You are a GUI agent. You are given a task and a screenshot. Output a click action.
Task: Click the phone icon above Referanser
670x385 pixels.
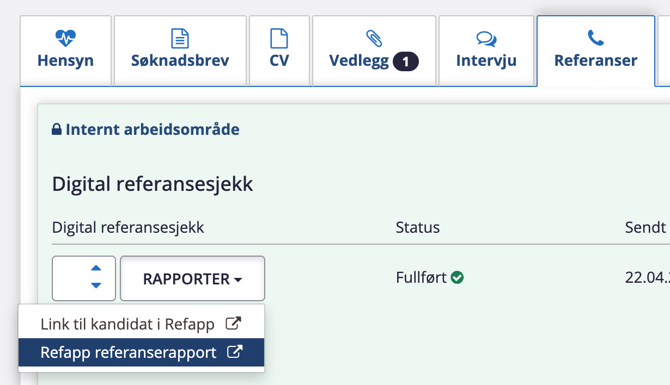(x=596, y=38)
